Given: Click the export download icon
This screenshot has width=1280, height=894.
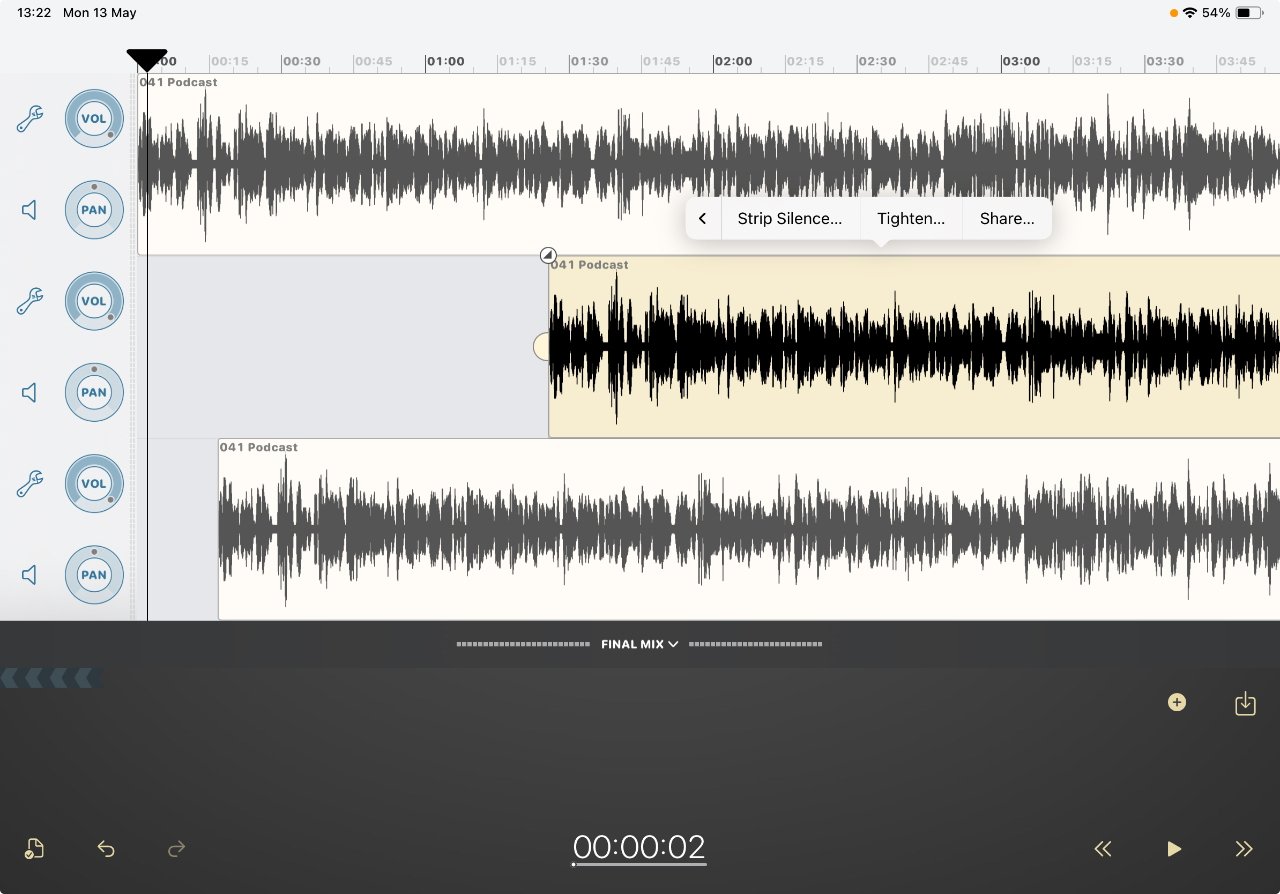Looking at the screenshot, I should pyautogui.click(x=1245, y=704).
